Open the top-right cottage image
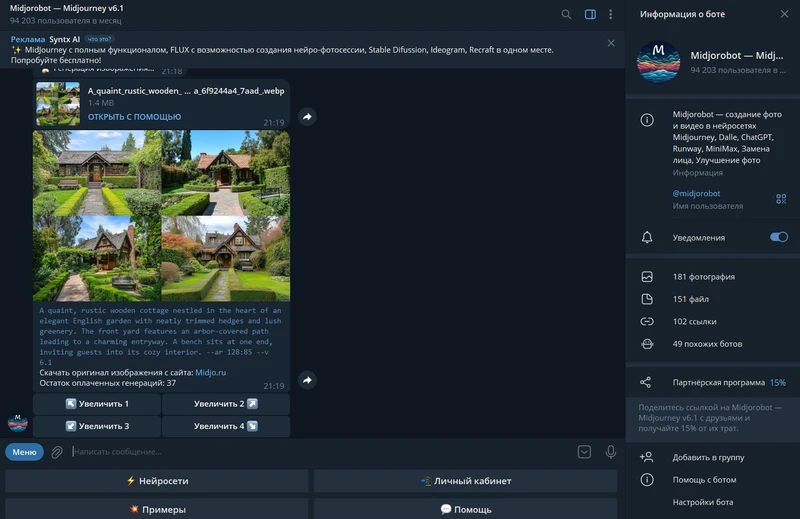The height and width of the screenshot is (519, 800). point(226,172)
